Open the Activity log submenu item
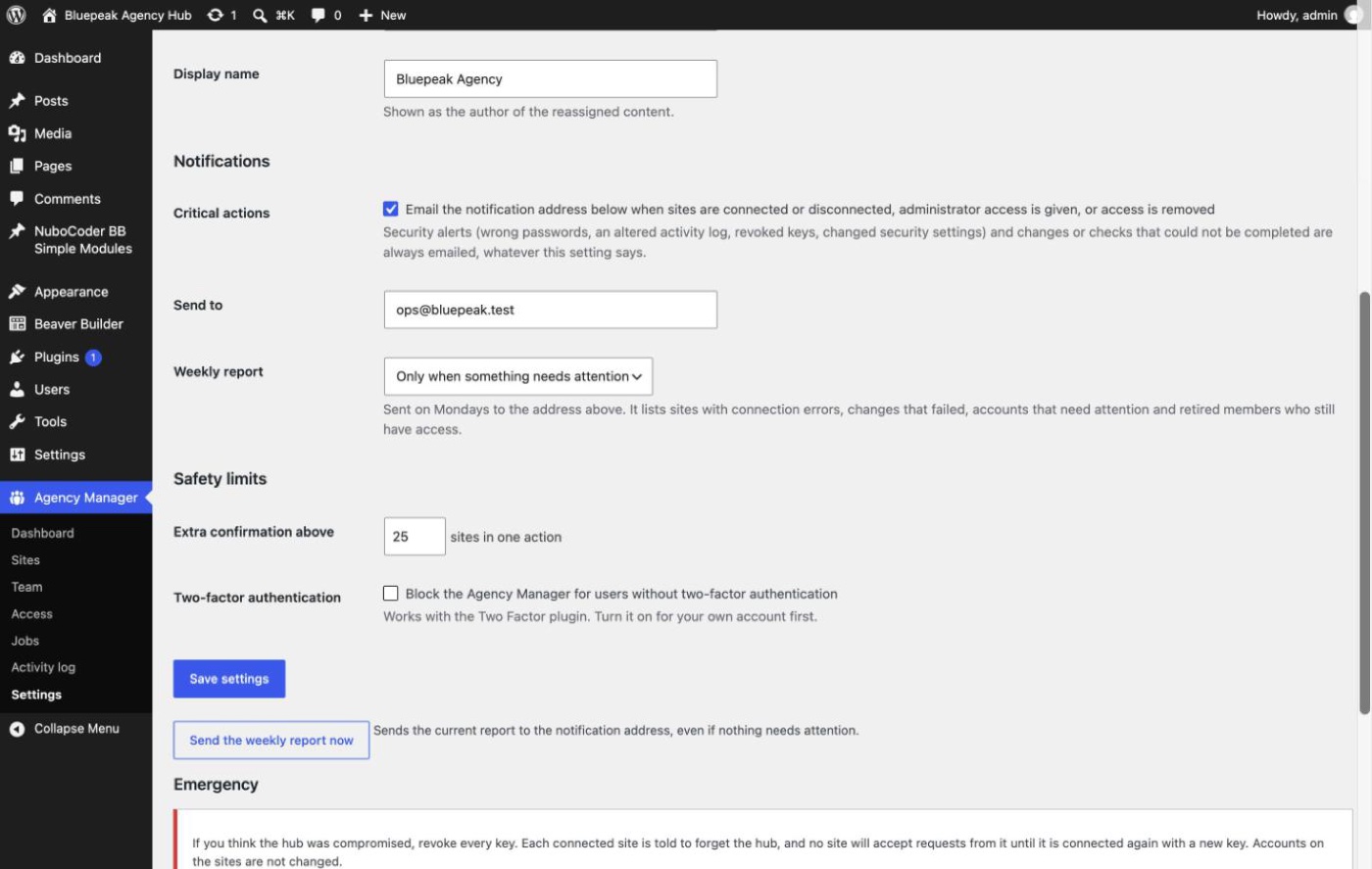 pos(43,667)
